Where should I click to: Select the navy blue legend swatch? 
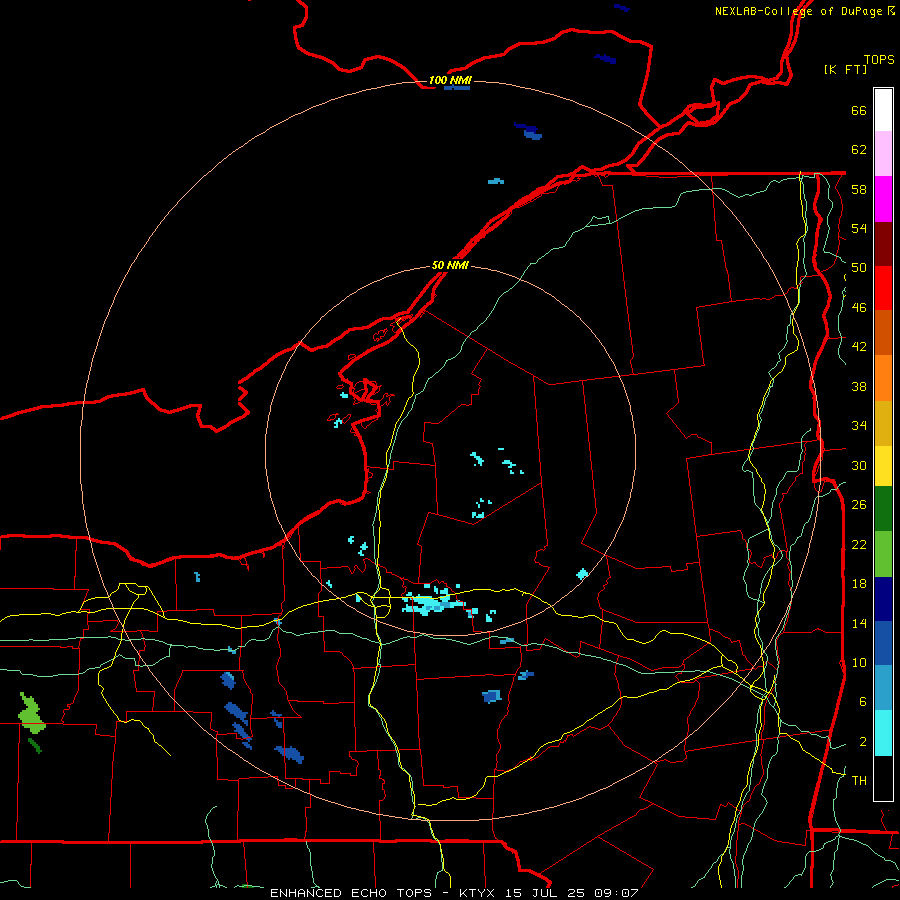[883, 599]
